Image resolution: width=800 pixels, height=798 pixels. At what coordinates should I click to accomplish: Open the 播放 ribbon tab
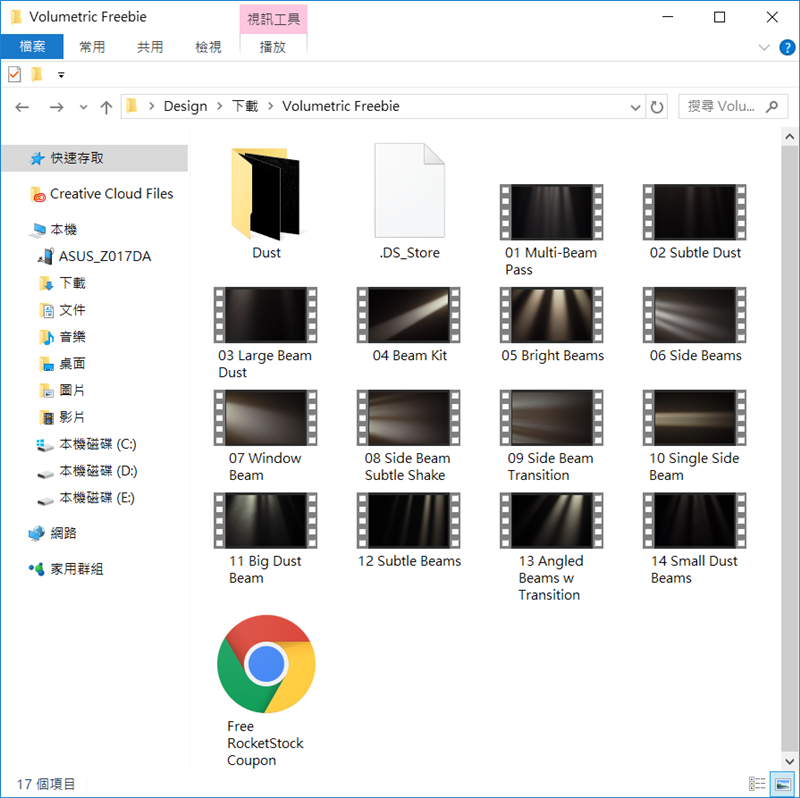coord(273,47)
